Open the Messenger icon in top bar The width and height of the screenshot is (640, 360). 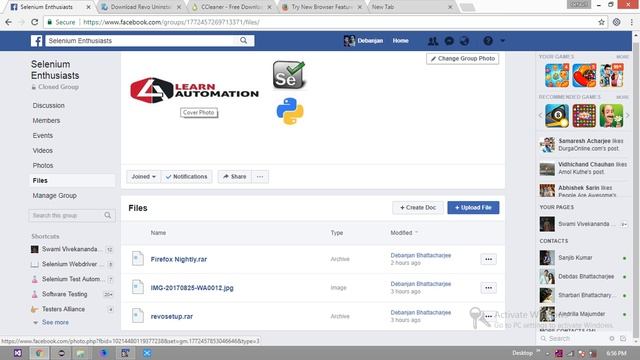(x=449, y=41)
